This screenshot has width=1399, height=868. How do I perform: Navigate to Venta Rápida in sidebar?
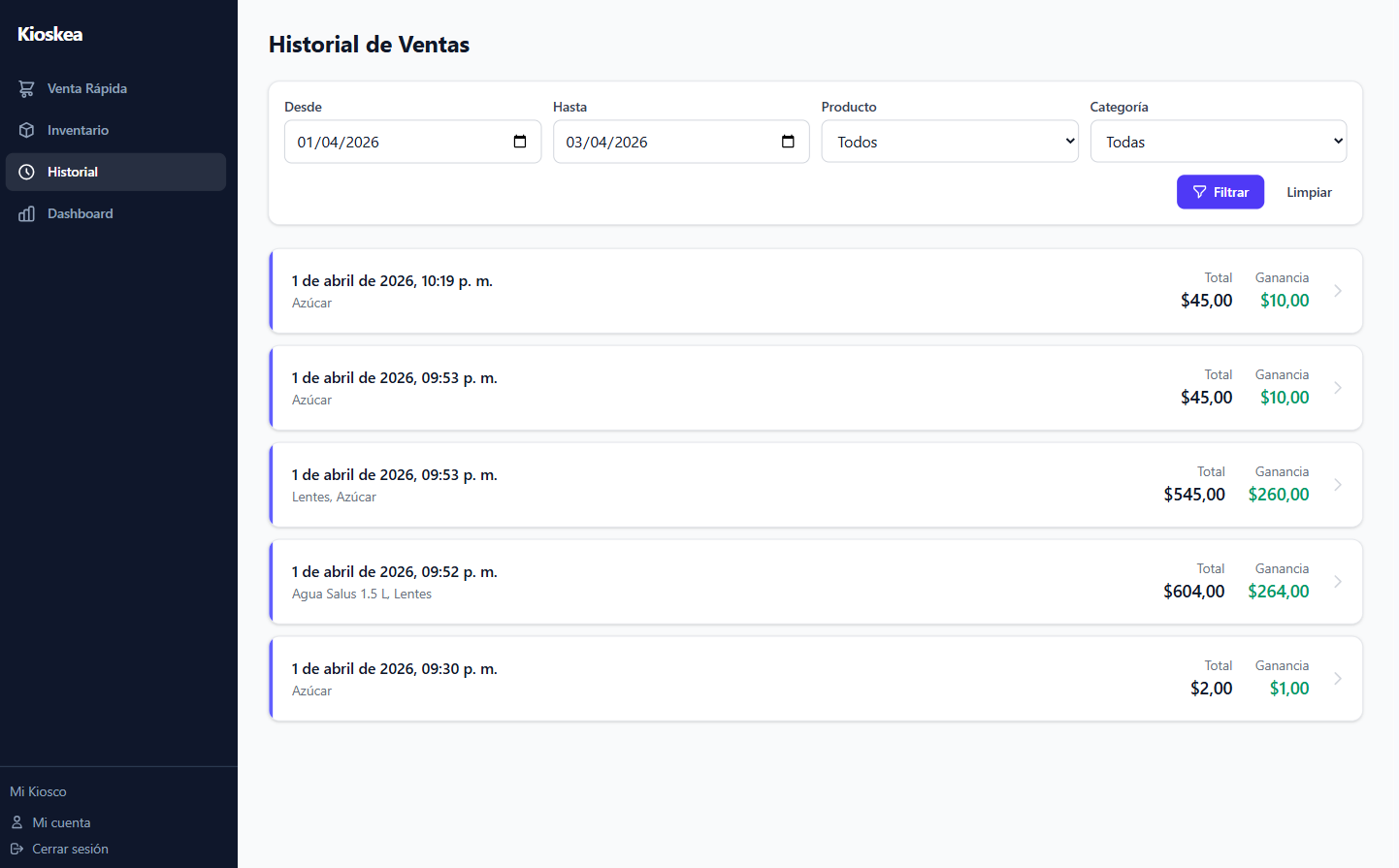coord(87,88)
